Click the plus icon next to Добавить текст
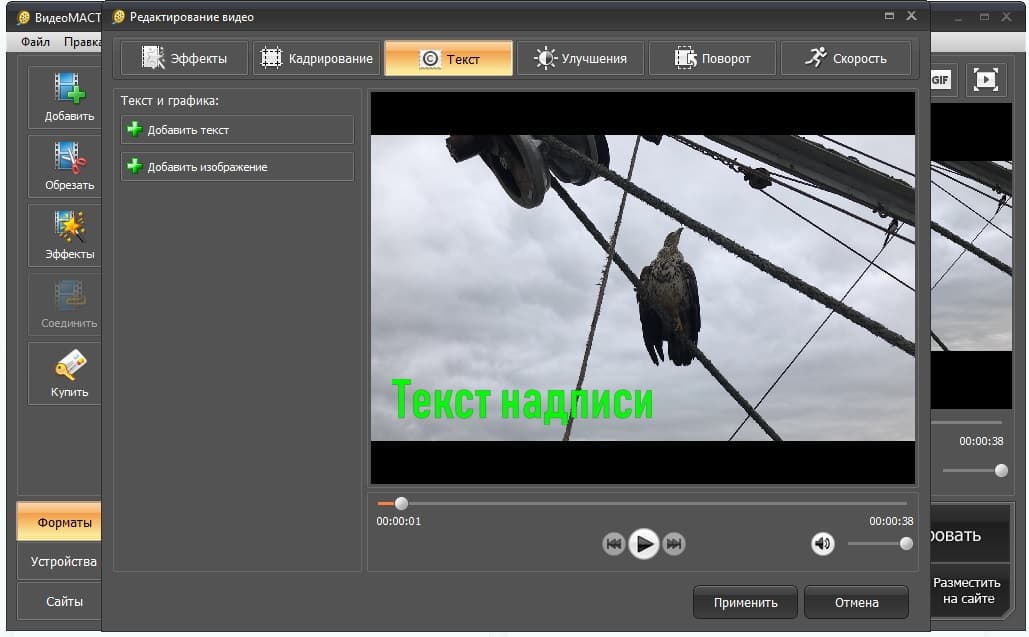Viewport: 1029px width, 637px height. pyautogui.click(x=135, y=129)
